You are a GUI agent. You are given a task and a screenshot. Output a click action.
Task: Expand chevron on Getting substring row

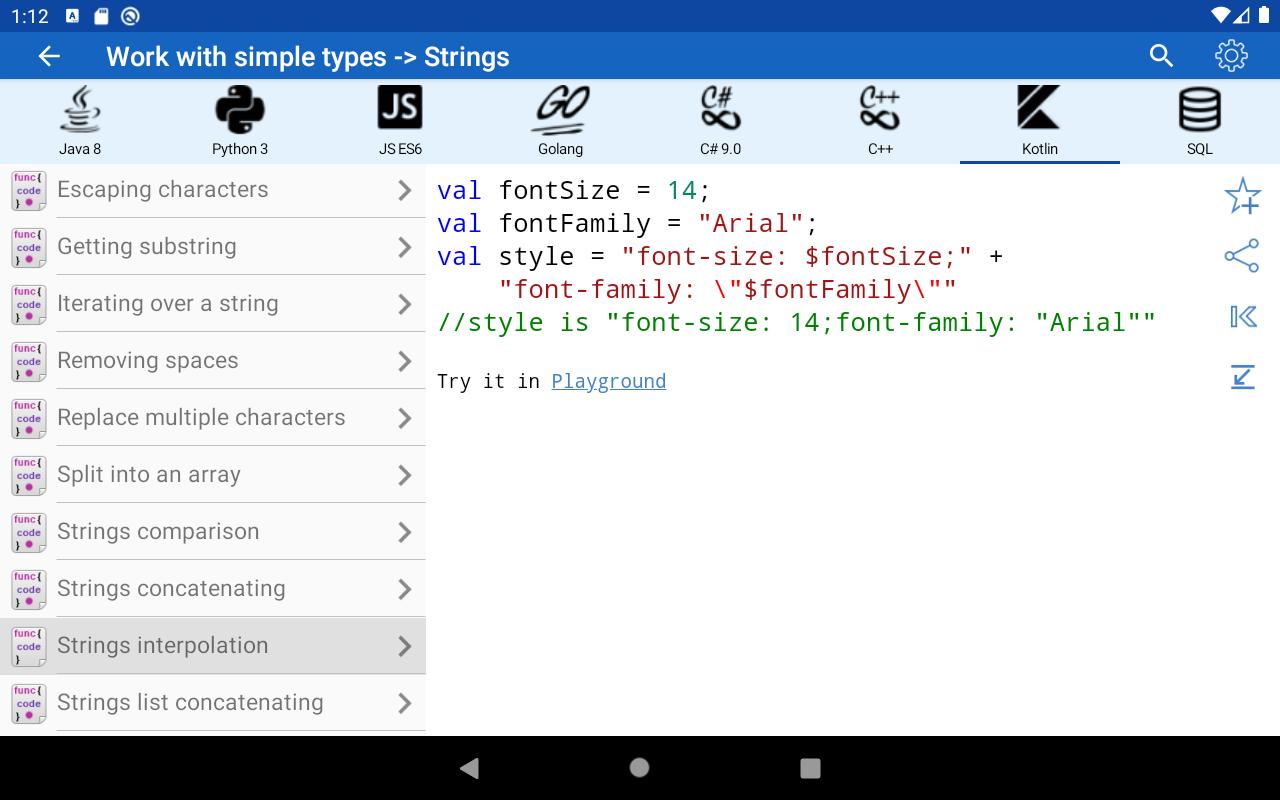click(405, 247)
